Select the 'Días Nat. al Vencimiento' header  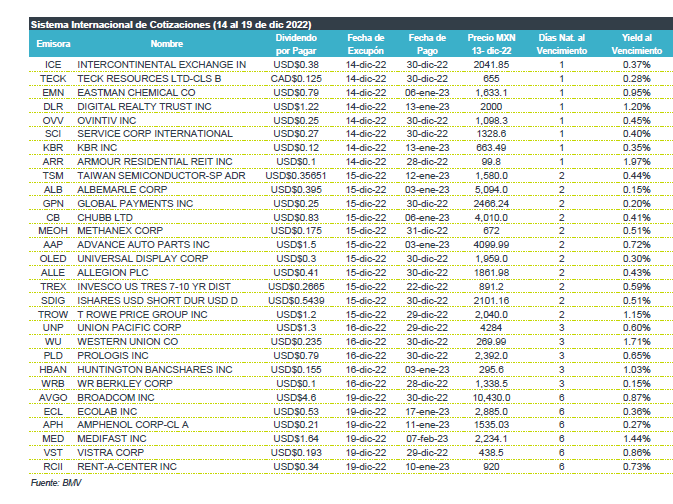tap(561, 44)
